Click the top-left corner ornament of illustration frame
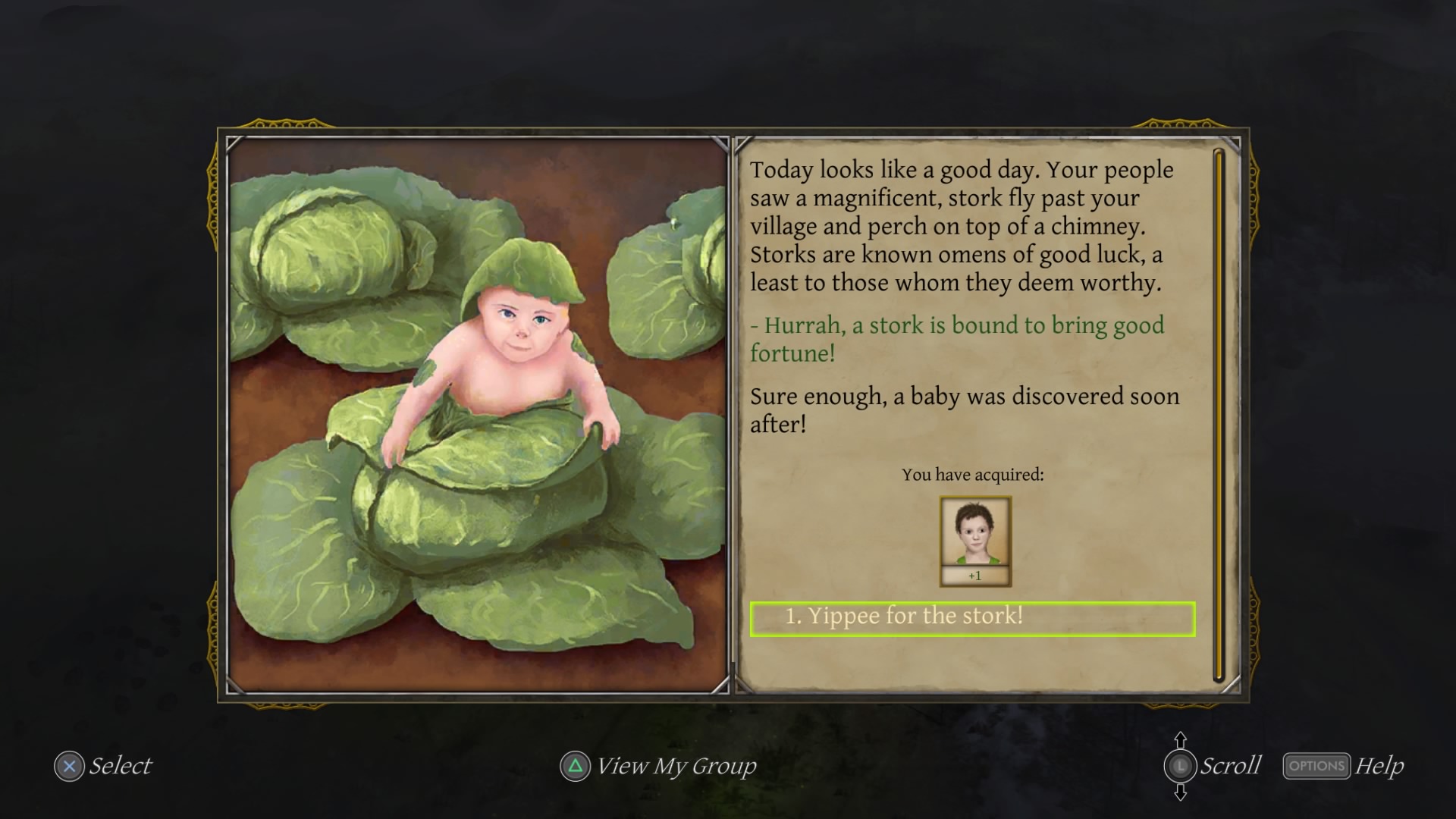The image size is (1456, 819). [236, 146]
